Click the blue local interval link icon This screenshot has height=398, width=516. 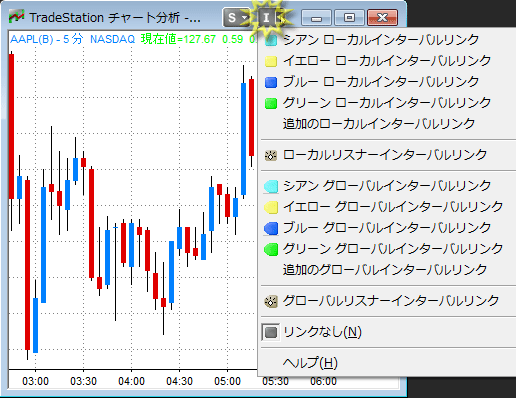(271, 82)
